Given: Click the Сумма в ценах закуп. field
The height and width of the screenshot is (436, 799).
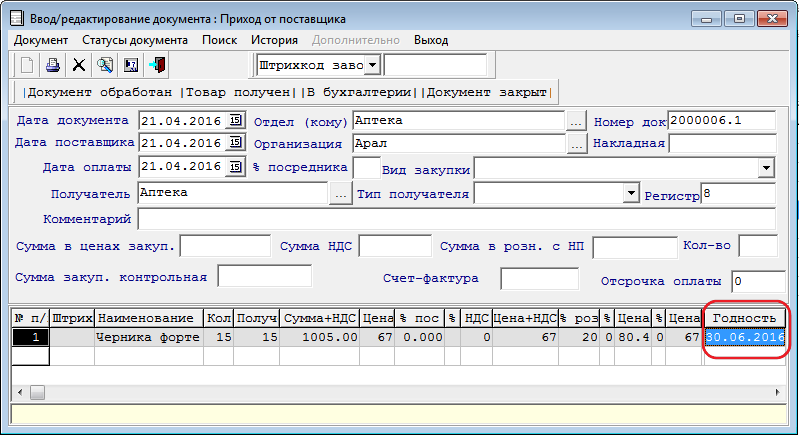Looking at the screenshot, I should pos(225,247).
